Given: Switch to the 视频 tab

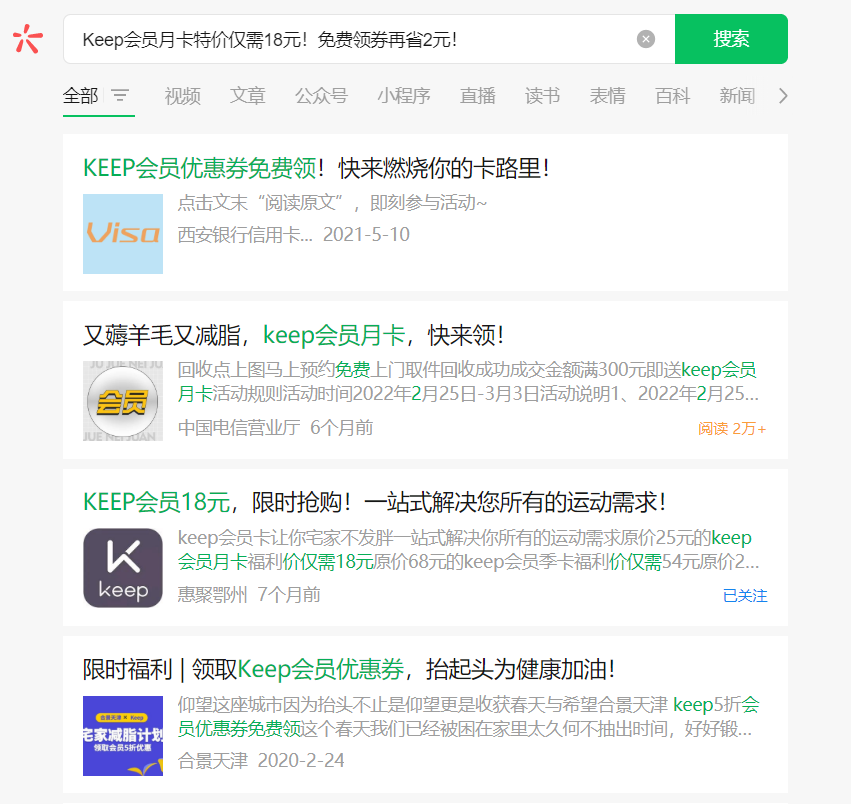Looking at the screenshot, I should (x=182, y=96).
